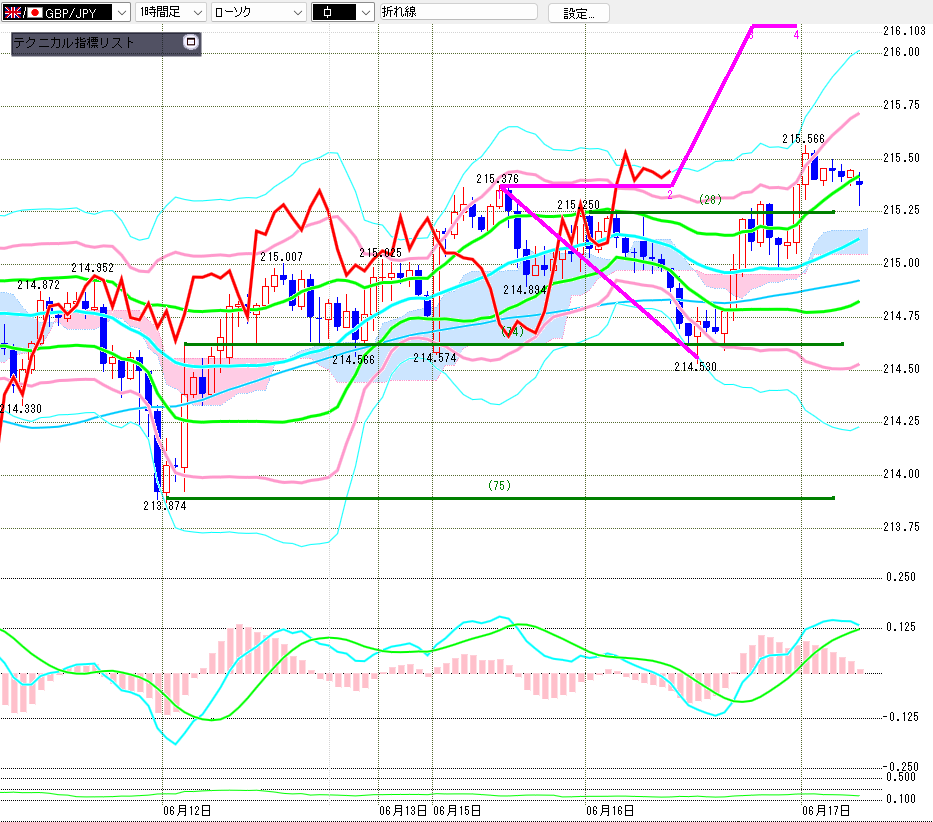Click the 213.874 lowest price label

(165, 506)
